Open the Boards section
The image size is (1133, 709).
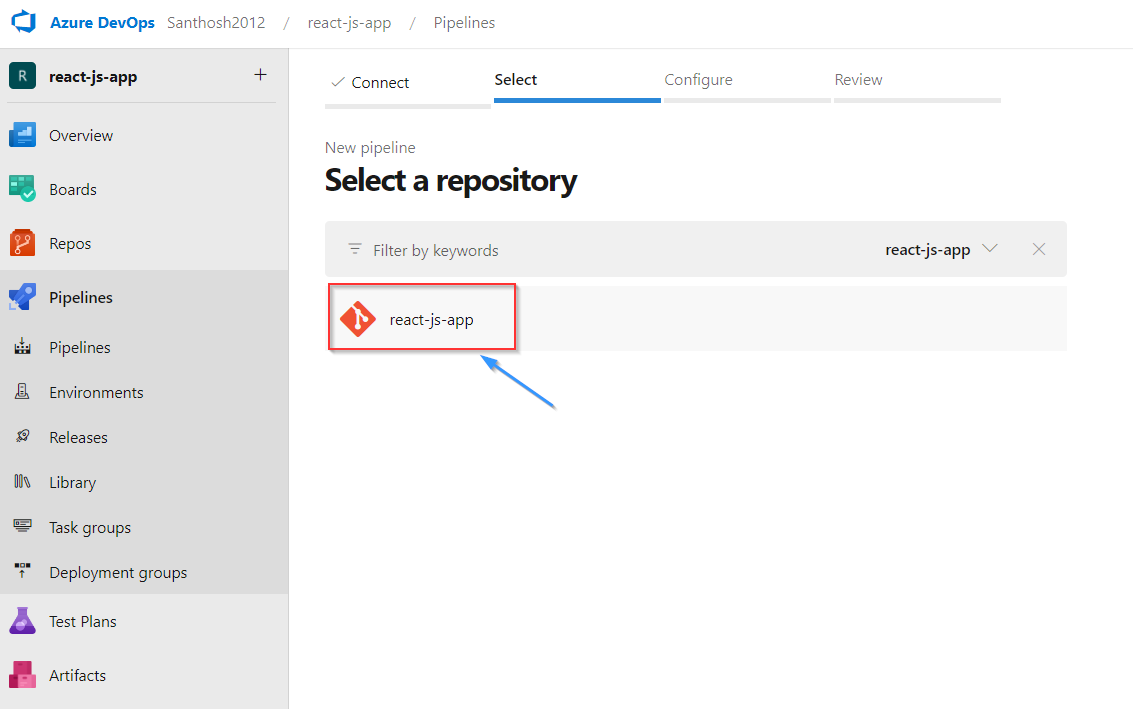click(x=73, y=189)
